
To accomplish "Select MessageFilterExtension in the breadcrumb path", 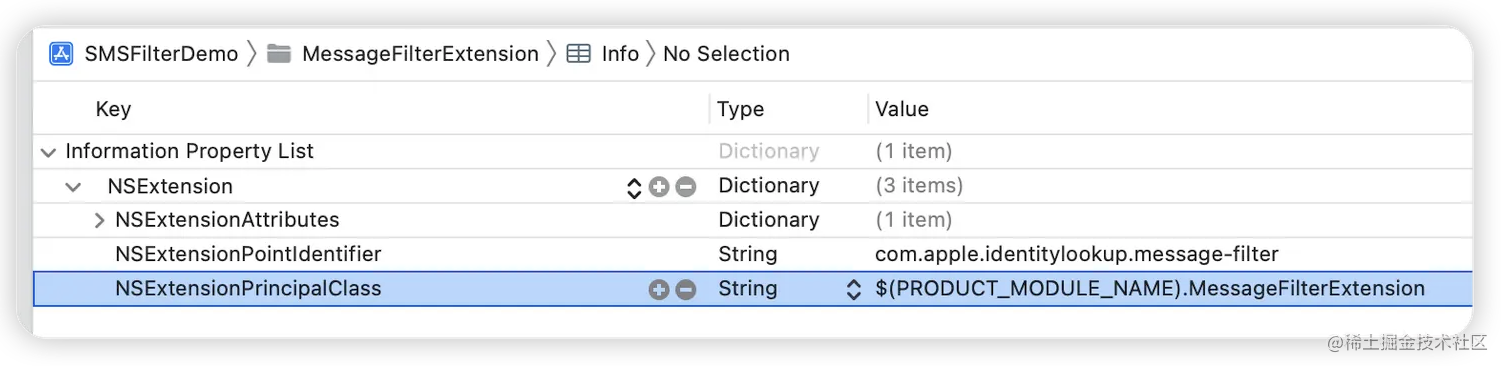I will click(x=420, y=54).
